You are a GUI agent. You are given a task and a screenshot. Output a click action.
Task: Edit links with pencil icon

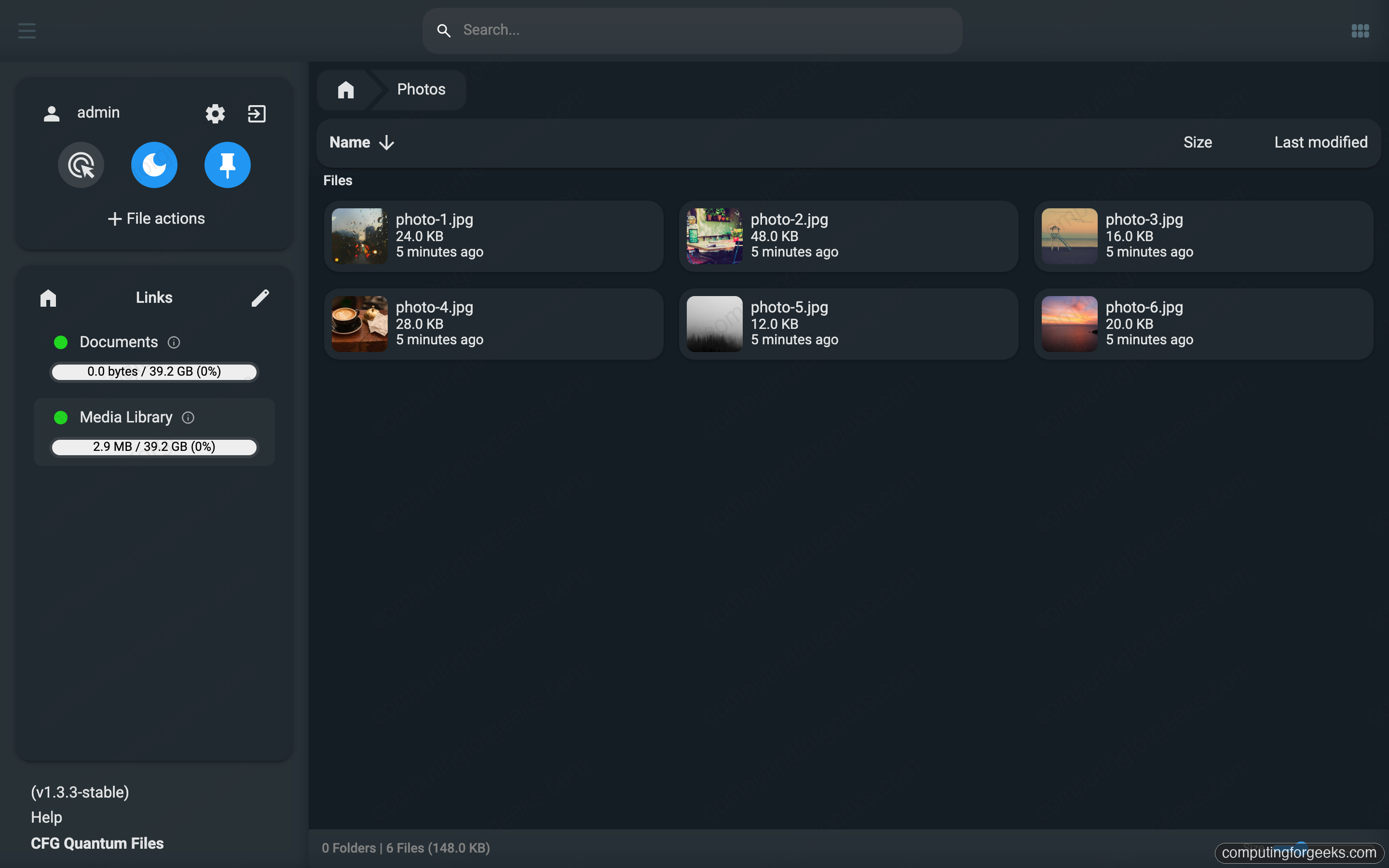pos(260,298)
